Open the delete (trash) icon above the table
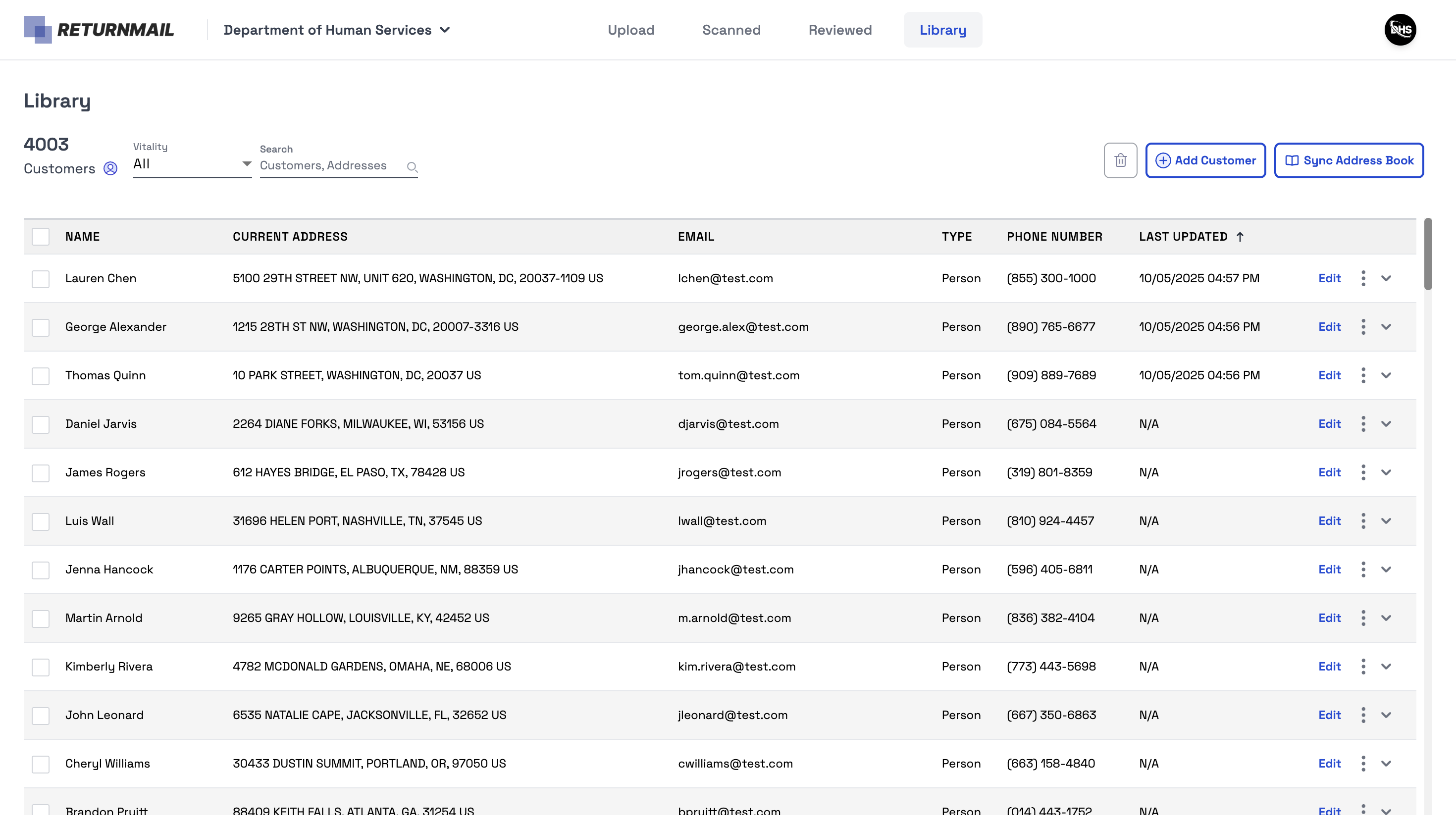 1120,160
